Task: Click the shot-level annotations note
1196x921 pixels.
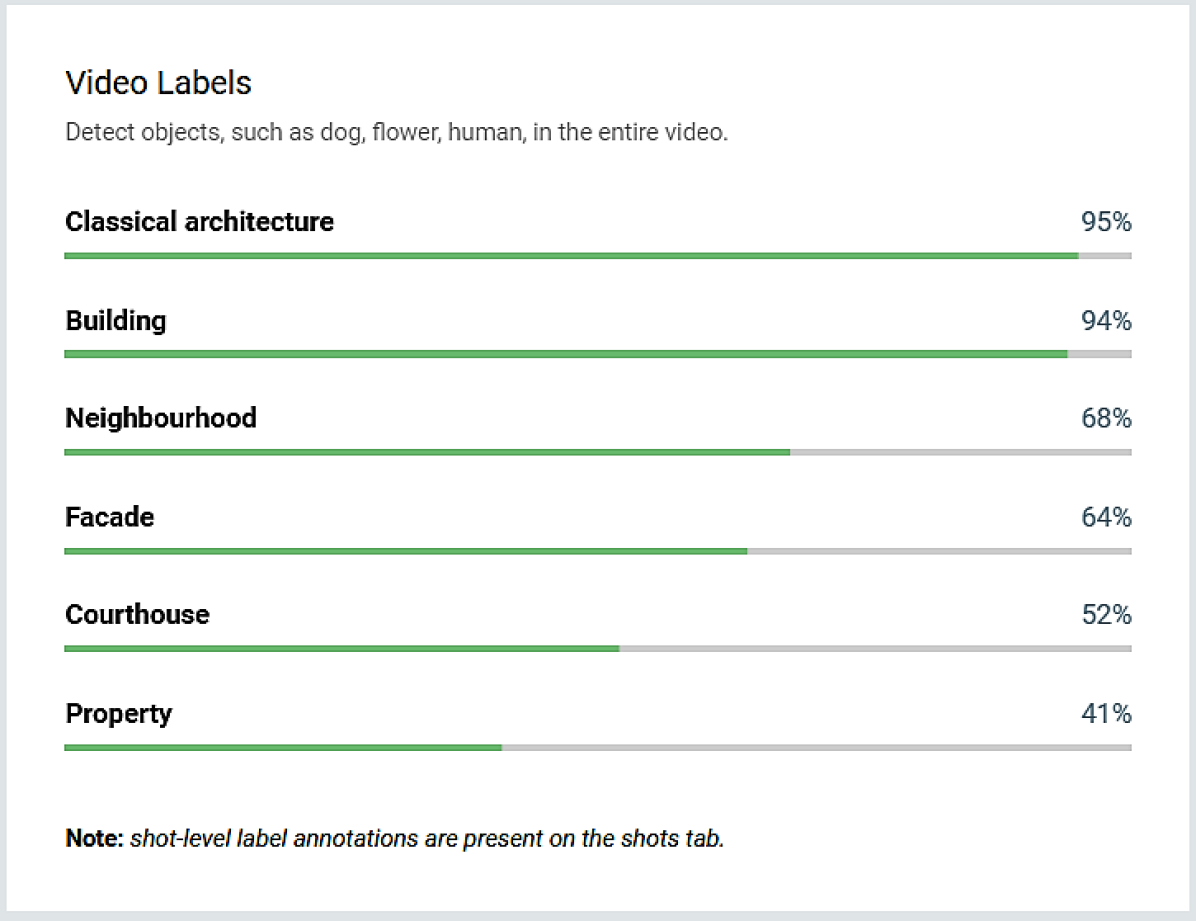Action: (x=395, y=838)
